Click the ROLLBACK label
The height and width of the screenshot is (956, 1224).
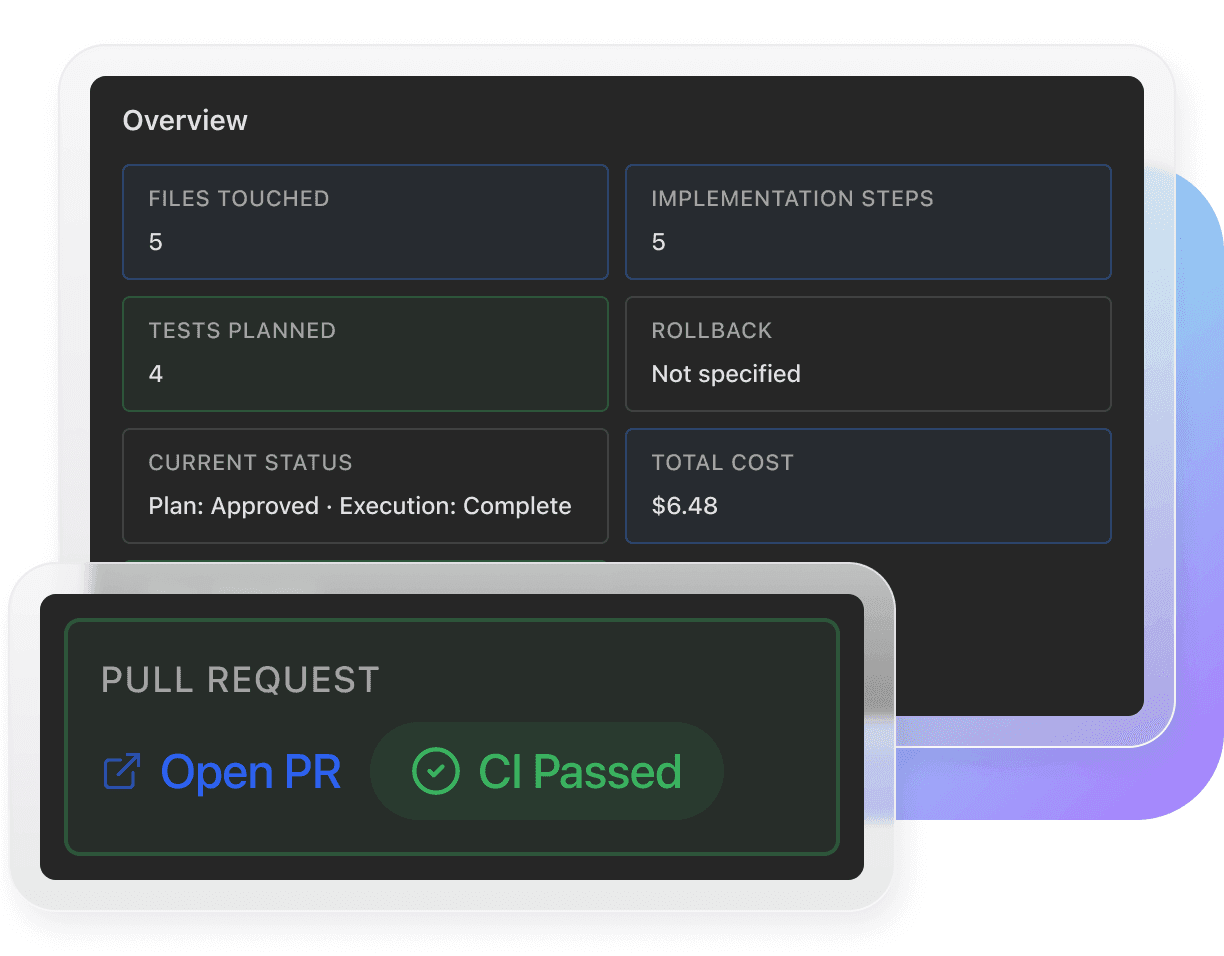[712, 331]
